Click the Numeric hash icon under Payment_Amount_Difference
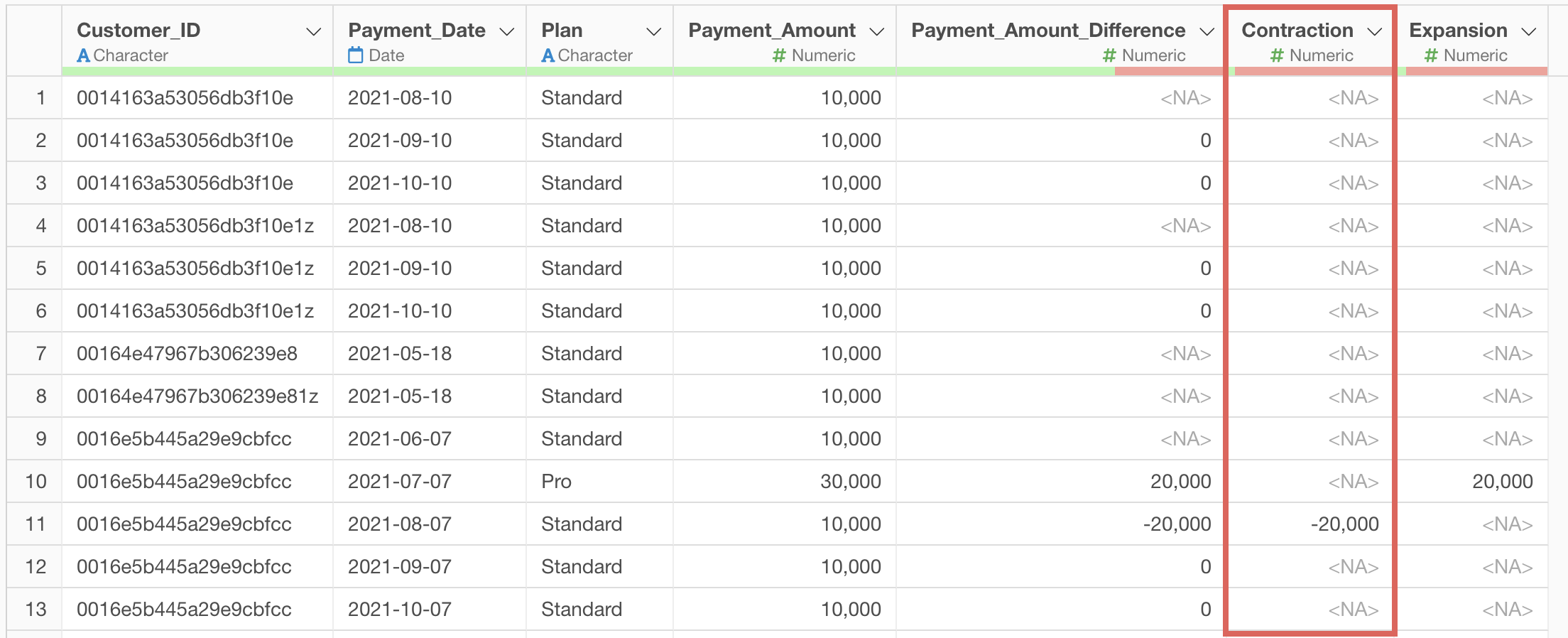Image resolution: width=1568 pixels, height=638 pixels. click(x=1109, y=55)
